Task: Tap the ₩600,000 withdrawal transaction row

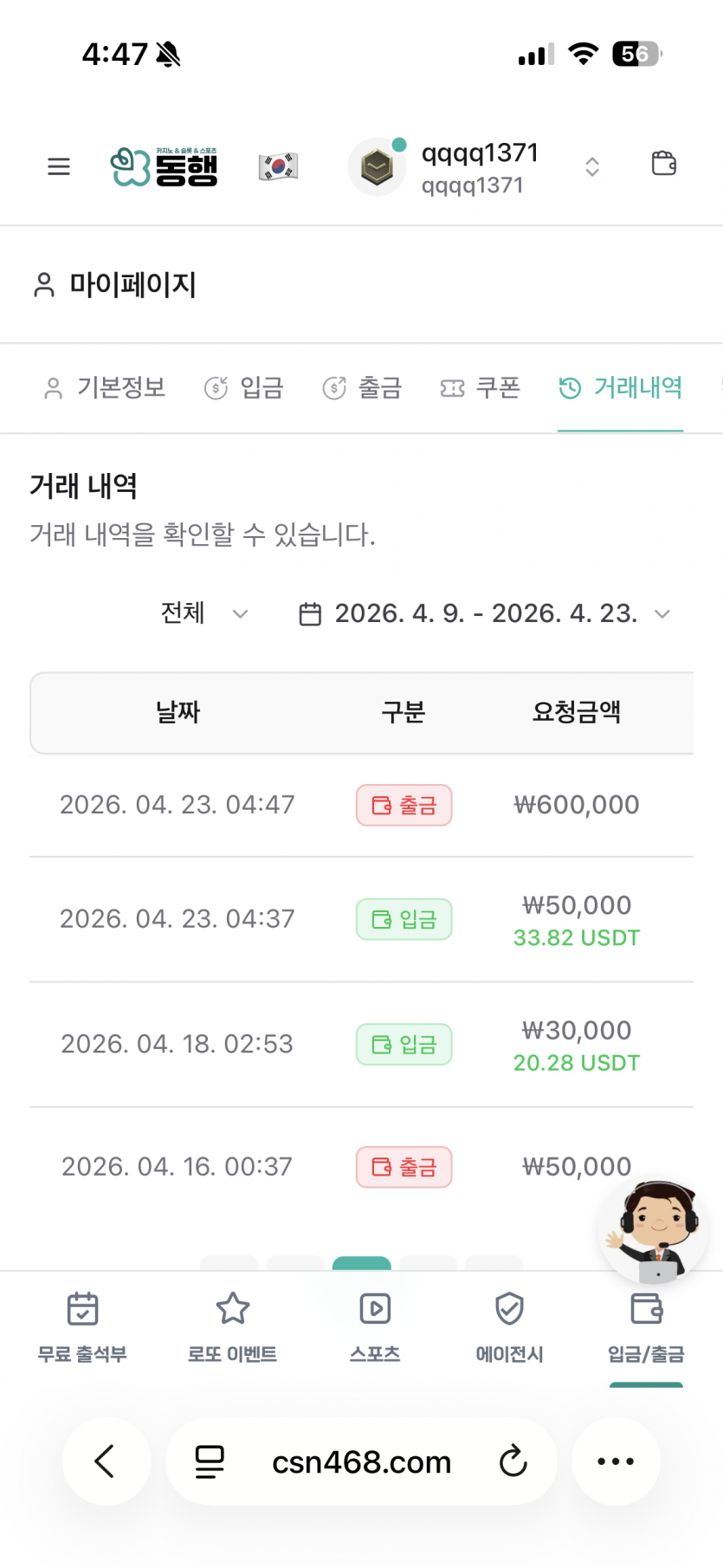Action: [x=361, y=805]
